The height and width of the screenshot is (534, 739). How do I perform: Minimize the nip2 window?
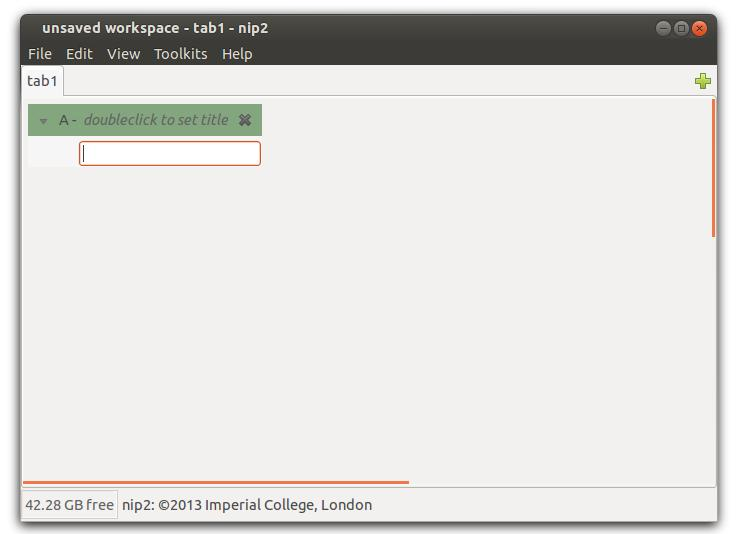coord(663,29)
